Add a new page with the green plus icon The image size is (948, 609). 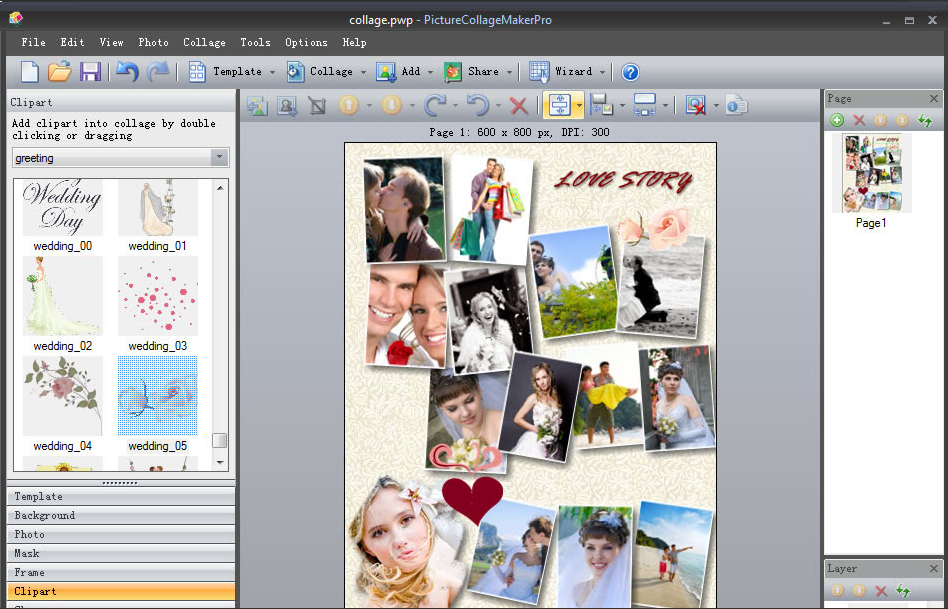point(837,120)
